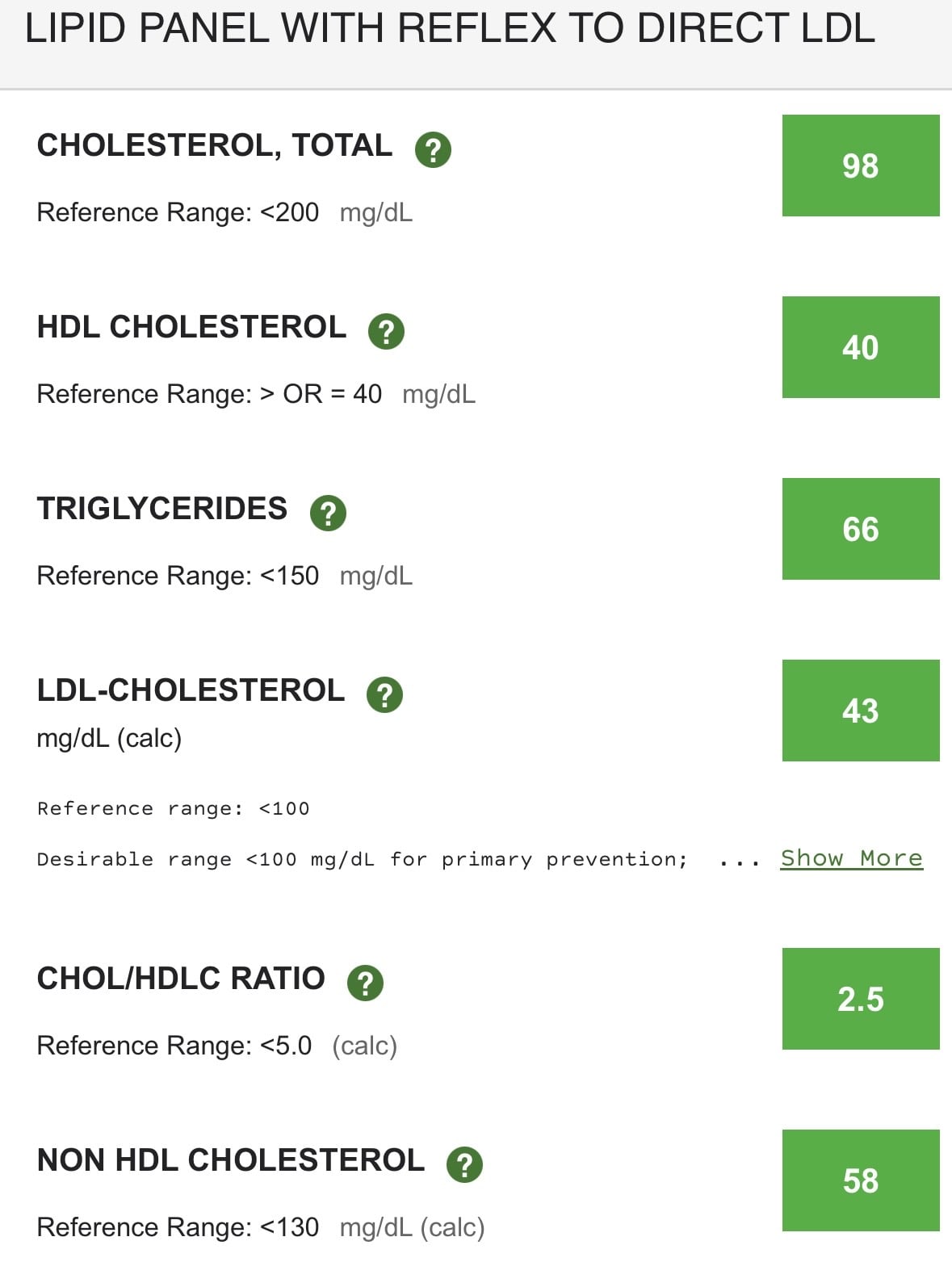Expand LDL details with Show More
The width and height of the screenshot is (952, 1262).
(x=851, y=858)
